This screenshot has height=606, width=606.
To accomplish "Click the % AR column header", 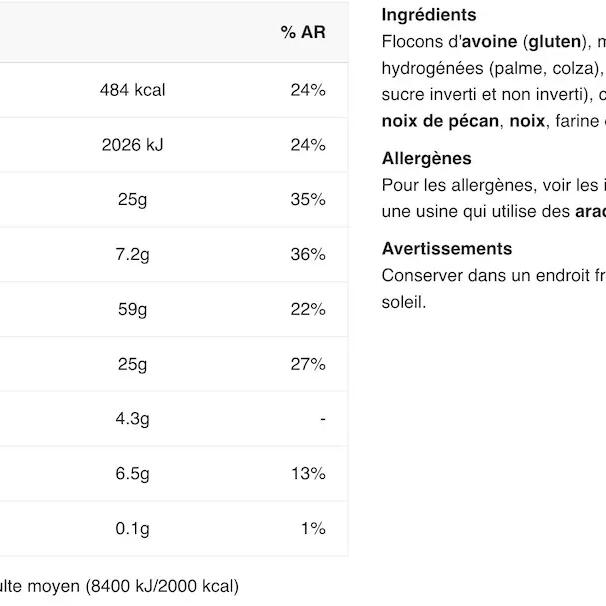I will (303, 33).
